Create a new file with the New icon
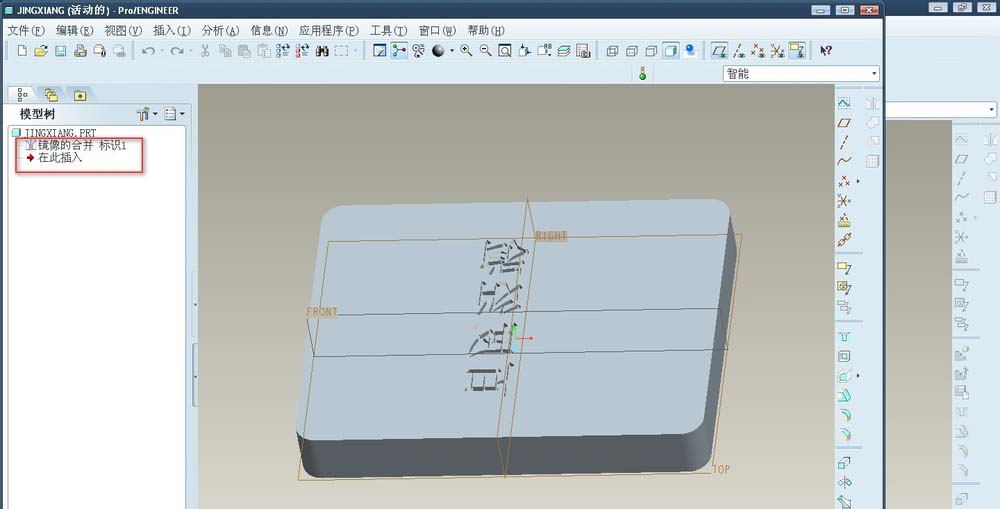Screen dimensions: 1000x509 tap(22, 51)
